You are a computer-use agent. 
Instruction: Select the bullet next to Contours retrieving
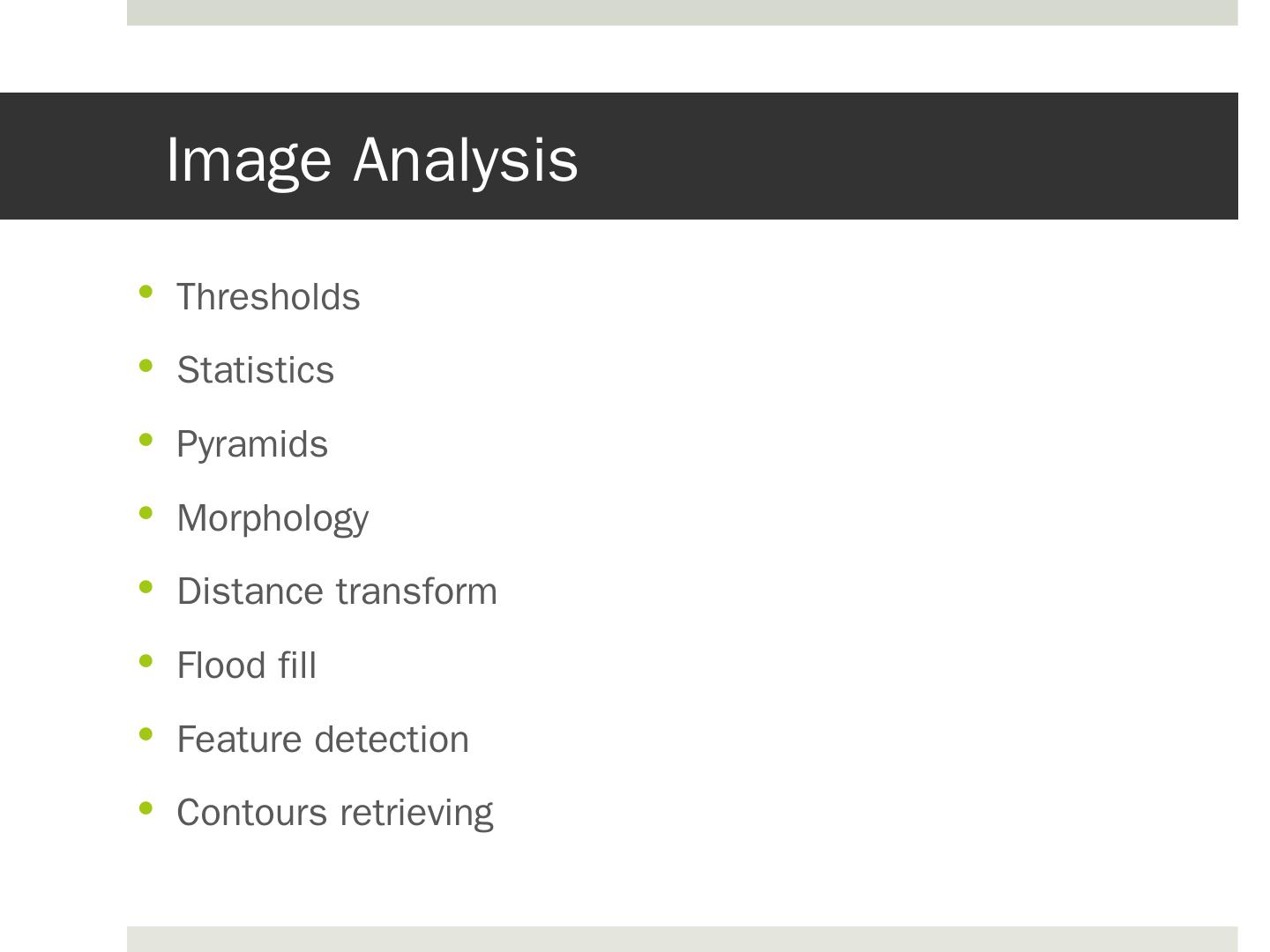tap(146, 807)
